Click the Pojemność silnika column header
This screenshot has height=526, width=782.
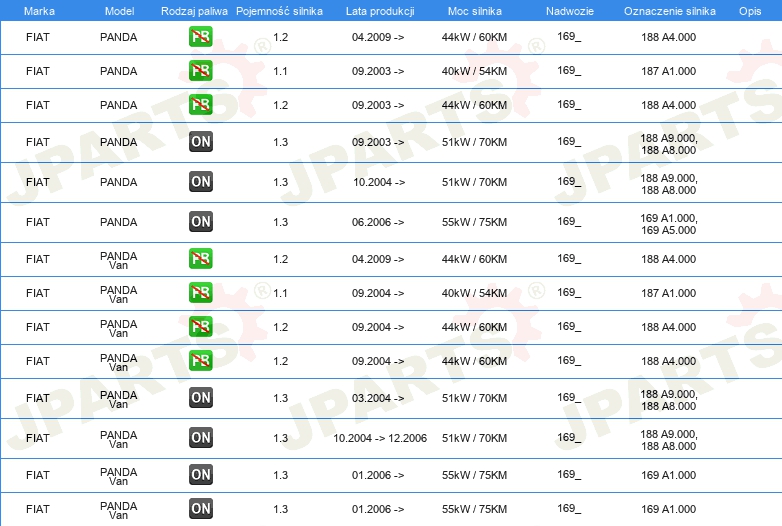(279, 11)
